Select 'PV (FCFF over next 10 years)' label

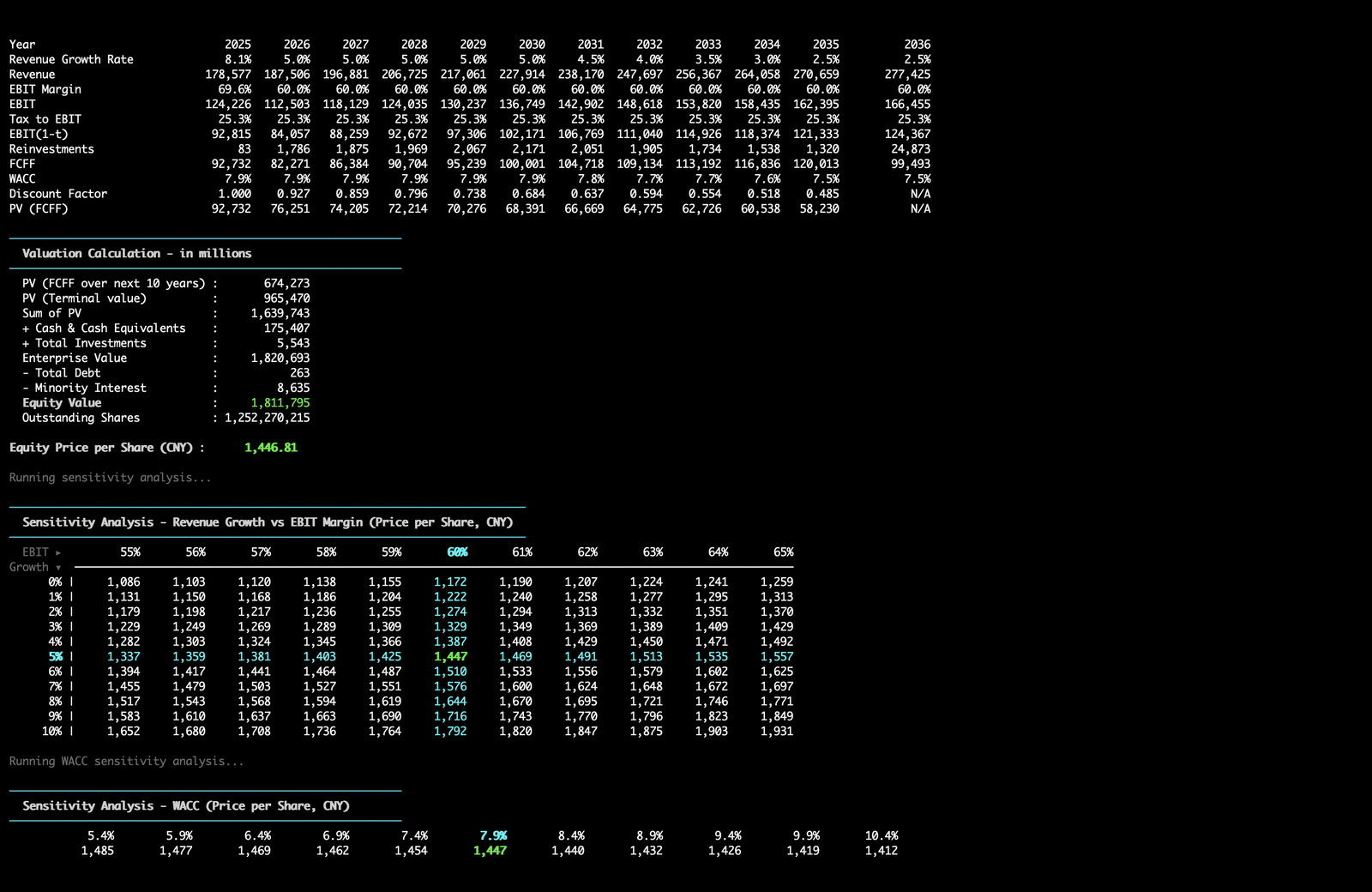pyautogui.click(x=114, y=283)
